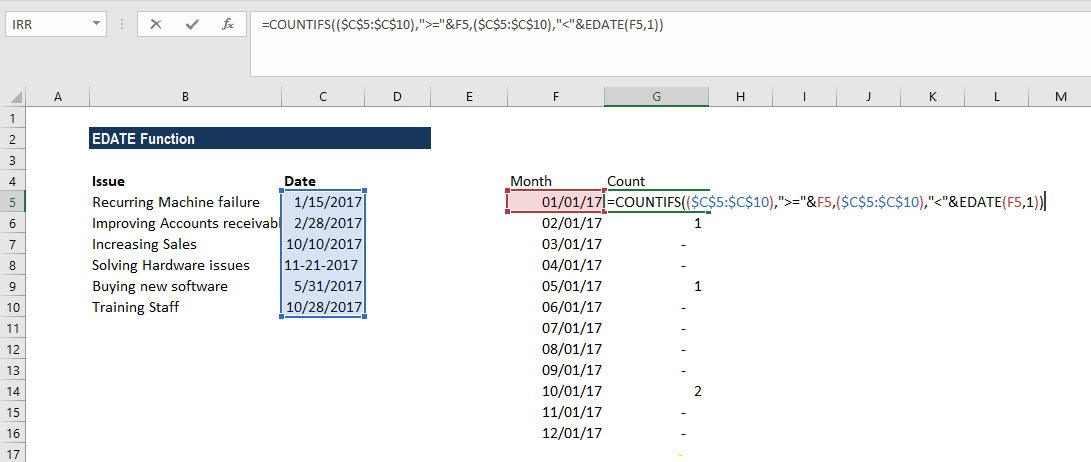Click the Enter checkmark formula button

191,24
